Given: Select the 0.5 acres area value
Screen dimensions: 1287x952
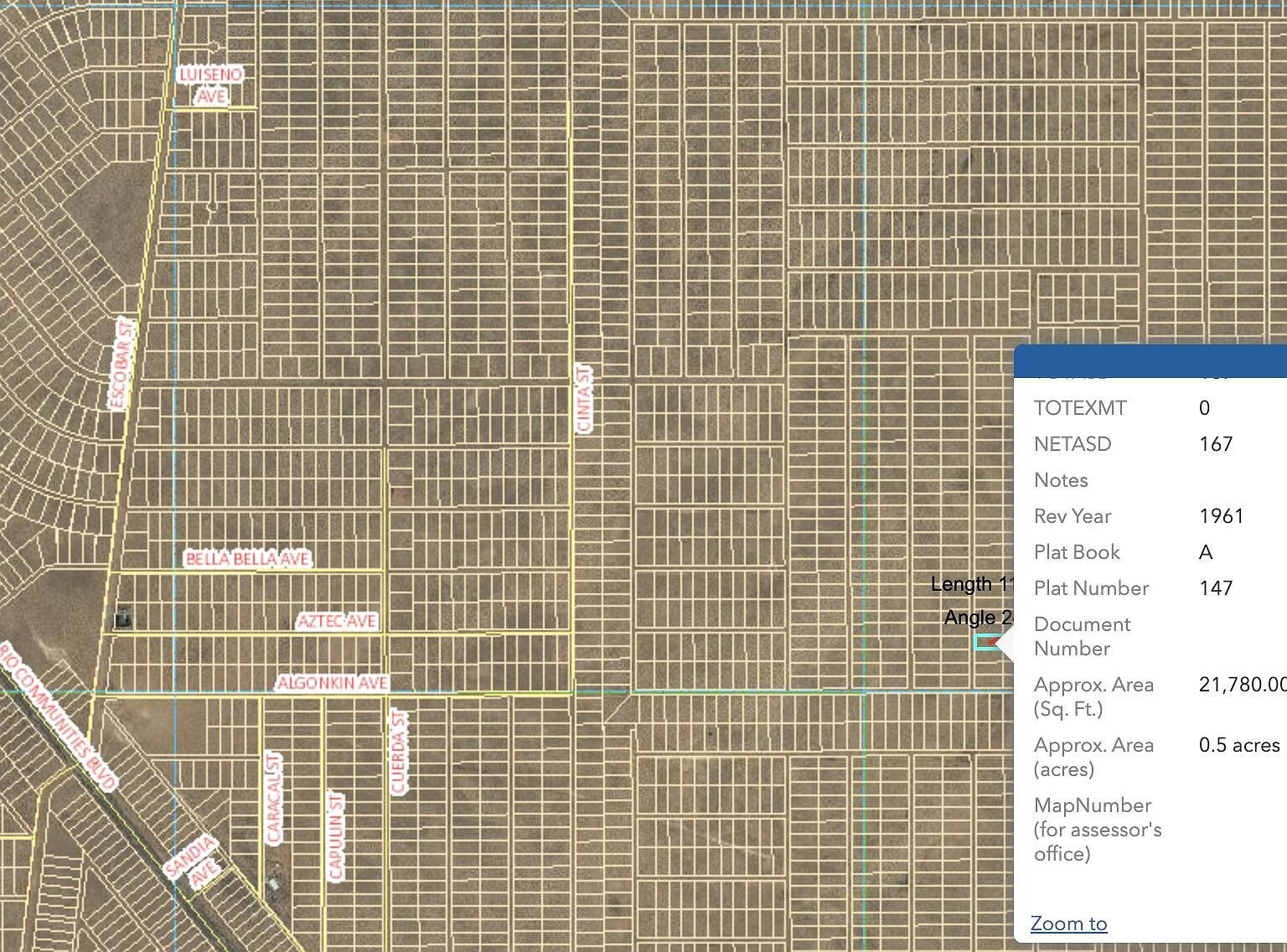Looking at the screenshot, I should click(x=1238, y=745).
